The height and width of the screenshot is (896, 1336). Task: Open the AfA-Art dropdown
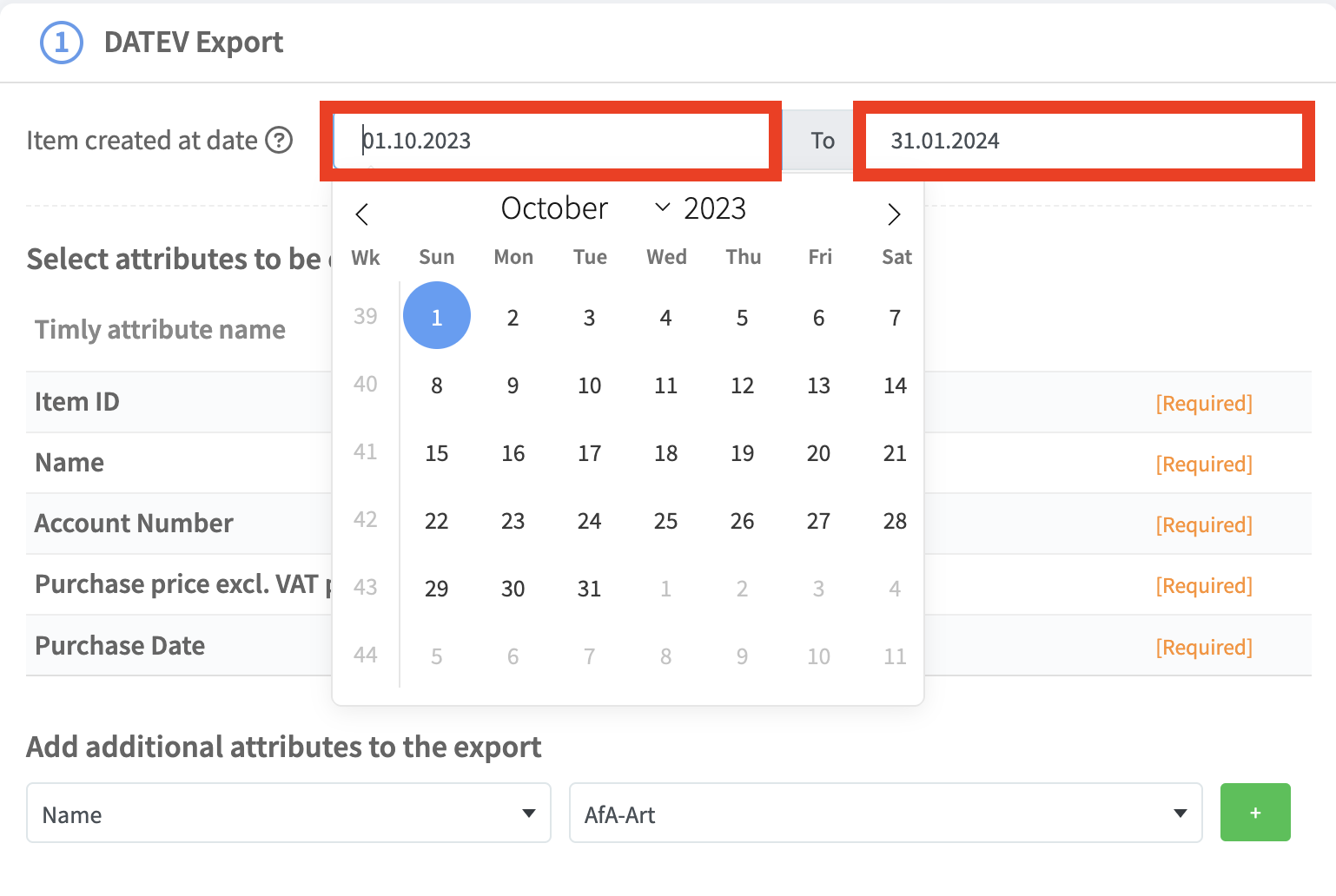tap(885, 813)
